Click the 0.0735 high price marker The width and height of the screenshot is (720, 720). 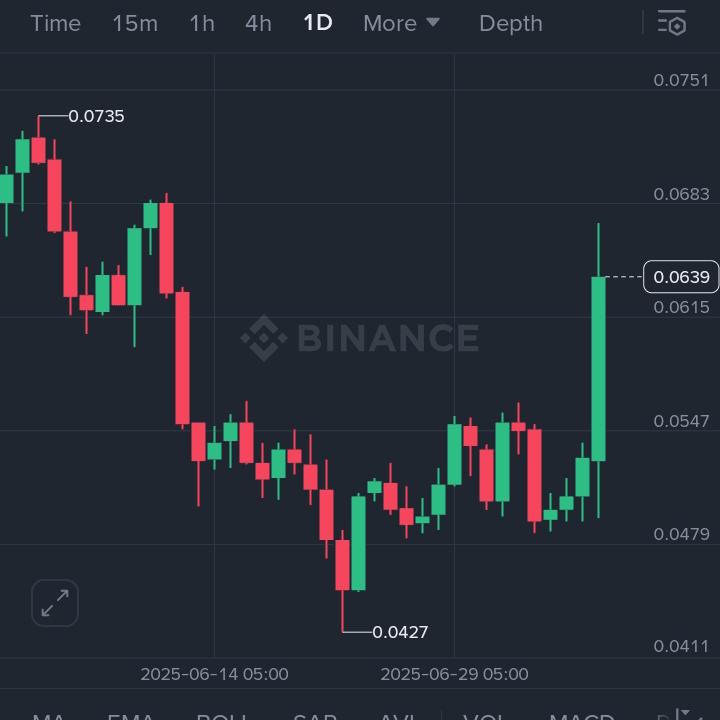[x=96, y=116]
